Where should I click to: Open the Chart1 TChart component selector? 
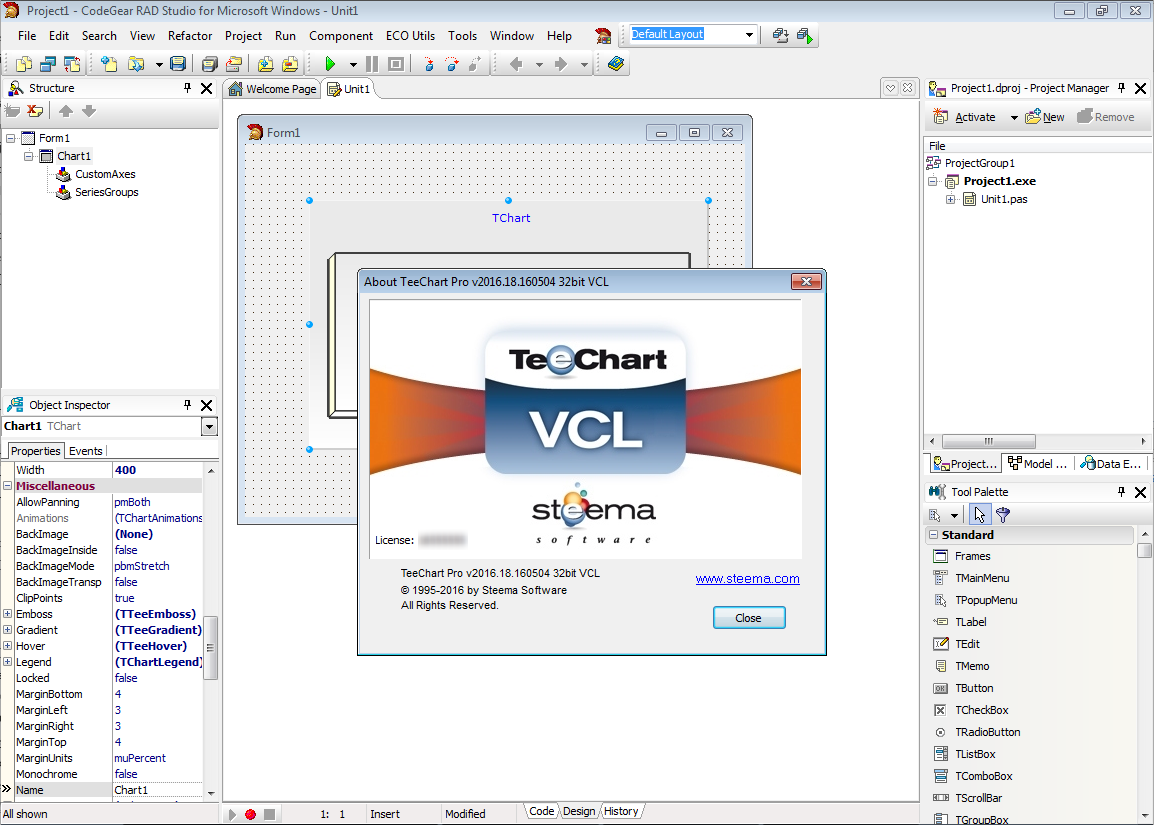(x=209, y=427)
